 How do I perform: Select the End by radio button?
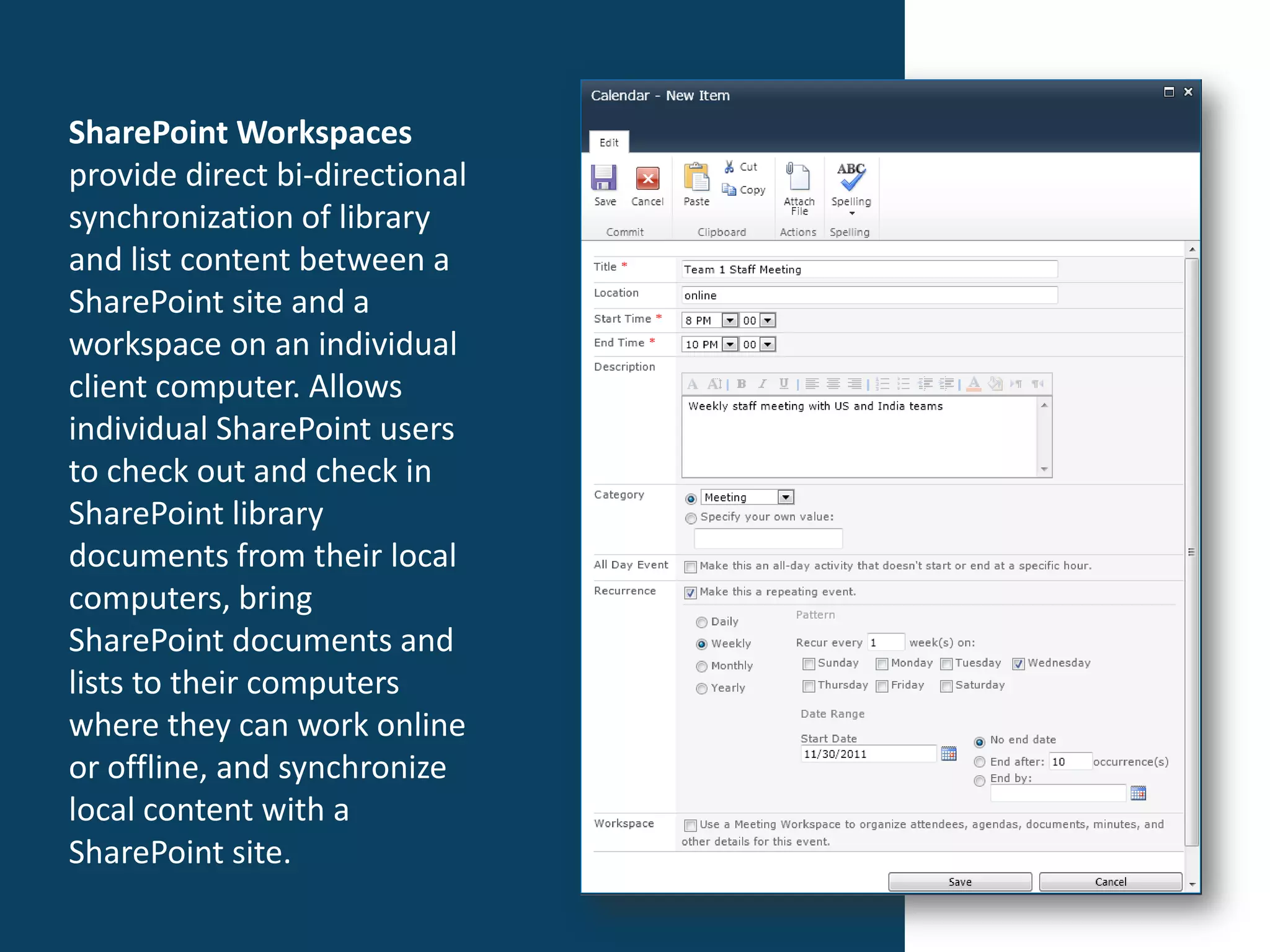pos(980,781)
